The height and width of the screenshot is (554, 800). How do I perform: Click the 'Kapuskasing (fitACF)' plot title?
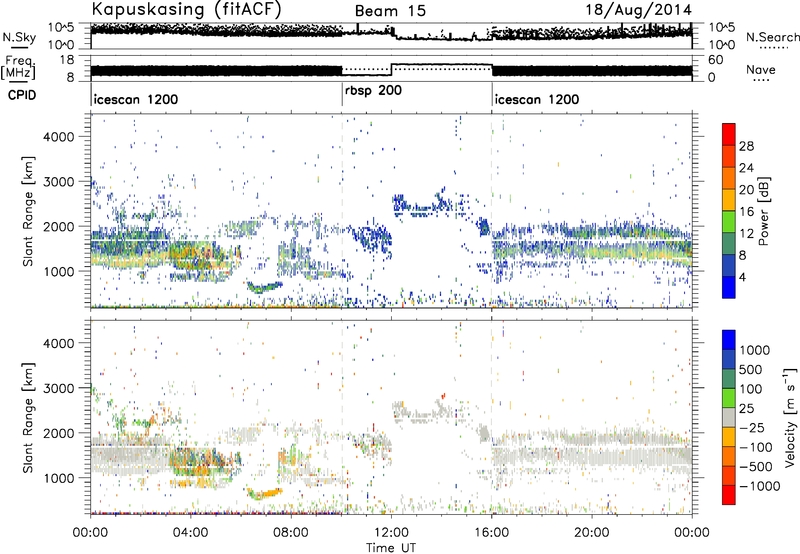point(186,9)
